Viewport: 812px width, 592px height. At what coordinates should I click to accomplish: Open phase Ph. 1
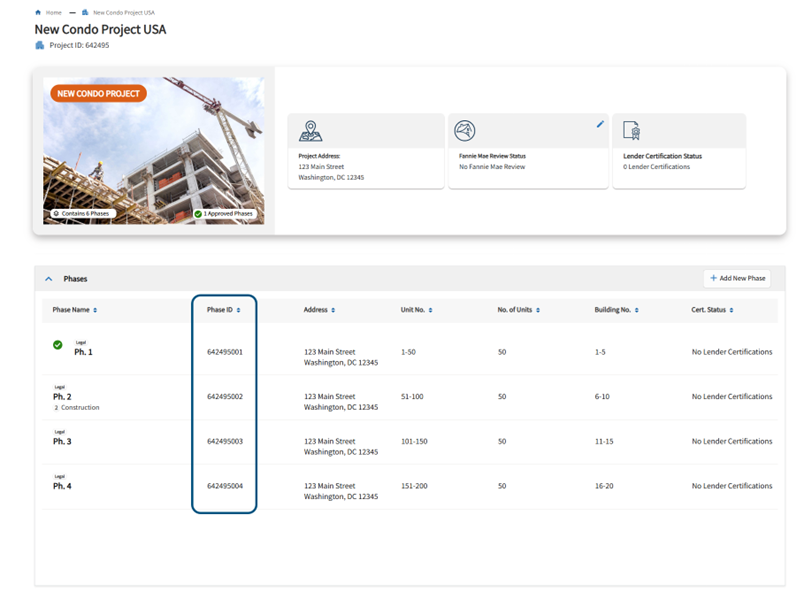pyautogui.click(x=83, y=352)
